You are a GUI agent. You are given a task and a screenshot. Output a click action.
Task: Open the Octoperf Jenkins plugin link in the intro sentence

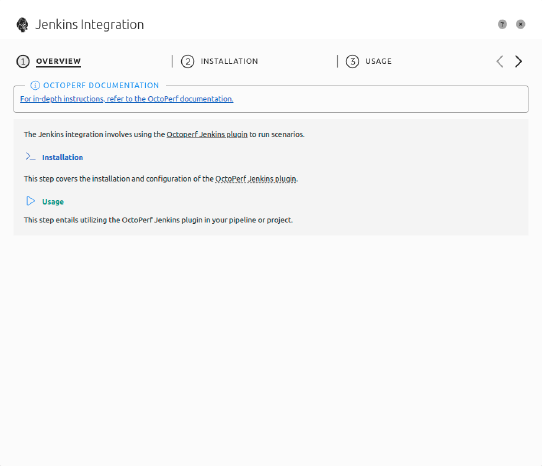click(x=207, y=134)
